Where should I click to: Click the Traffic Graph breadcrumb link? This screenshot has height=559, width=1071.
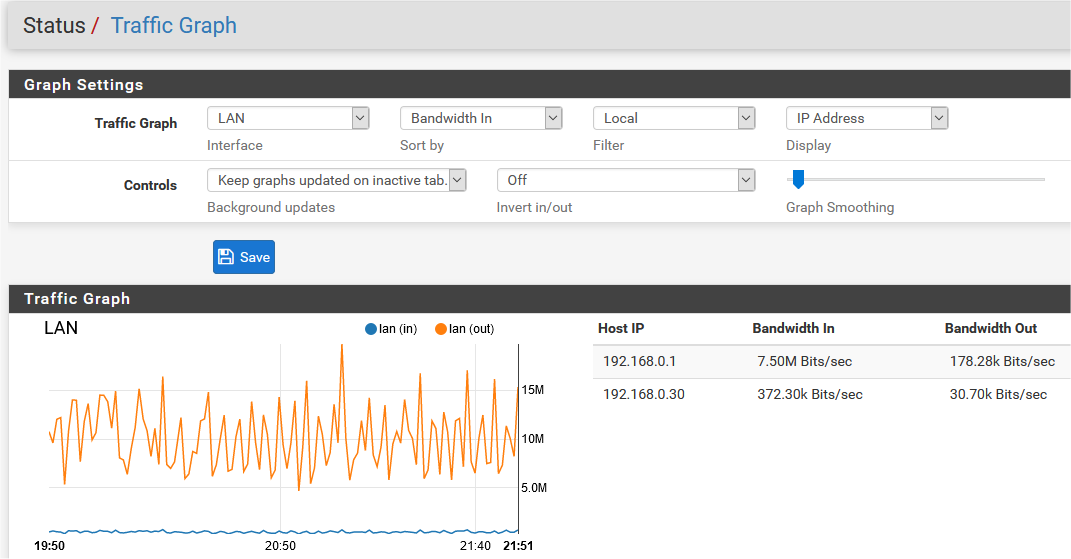pyautogui.click(x=173, y=25)
